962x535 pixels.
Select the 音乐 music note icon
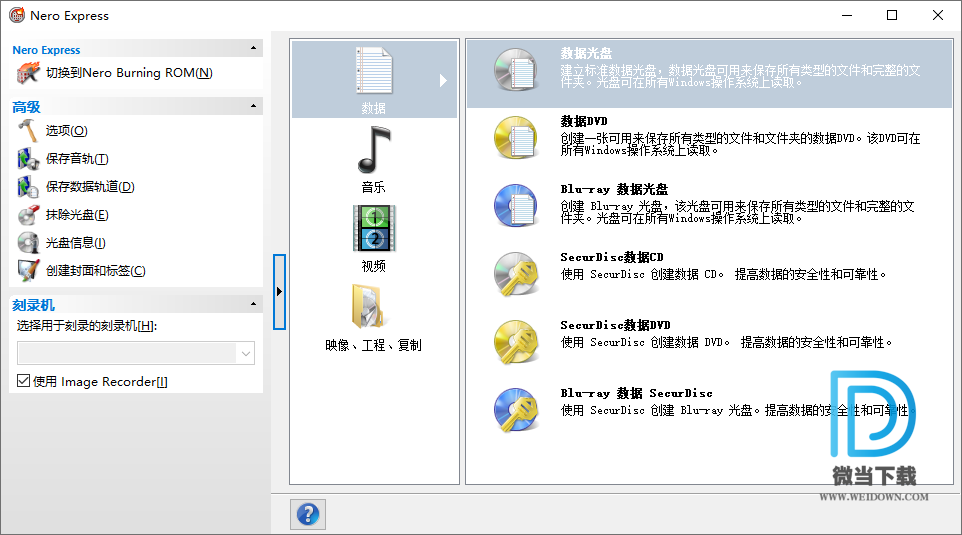click(374, 150)
